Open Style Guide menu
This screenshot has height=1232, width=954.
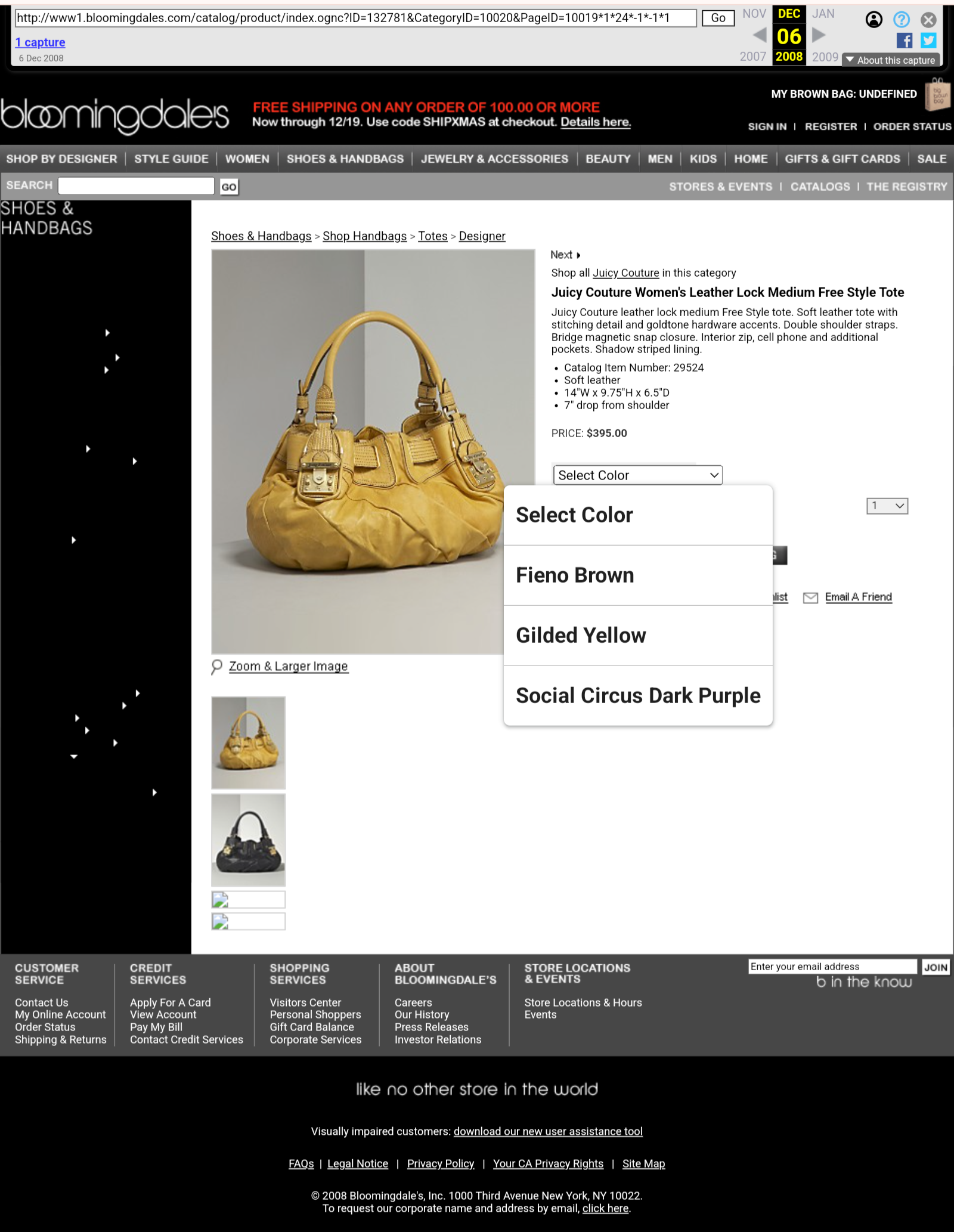(x=171, y=159)
